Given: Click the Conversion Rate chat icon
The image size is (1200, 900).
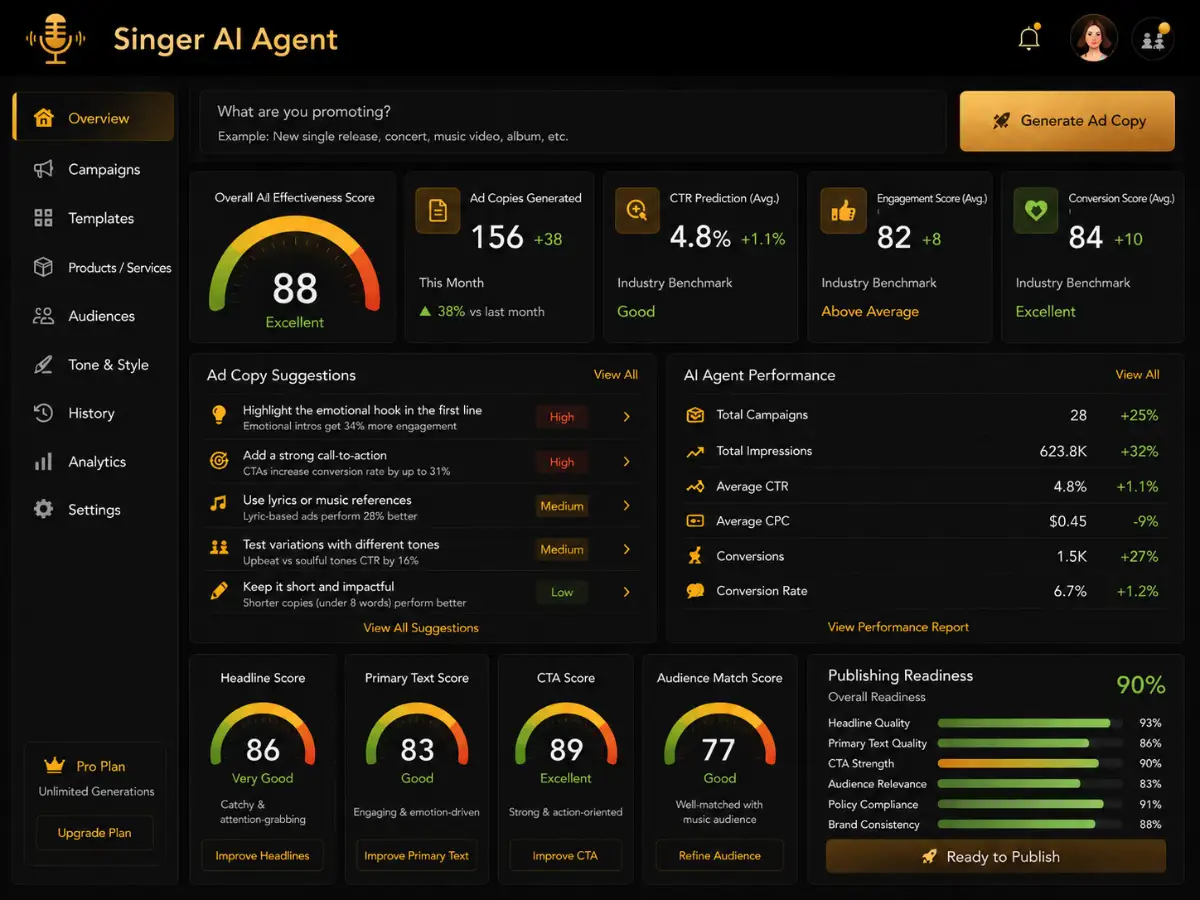Looking at the screenshot, I should pos(695,591).
